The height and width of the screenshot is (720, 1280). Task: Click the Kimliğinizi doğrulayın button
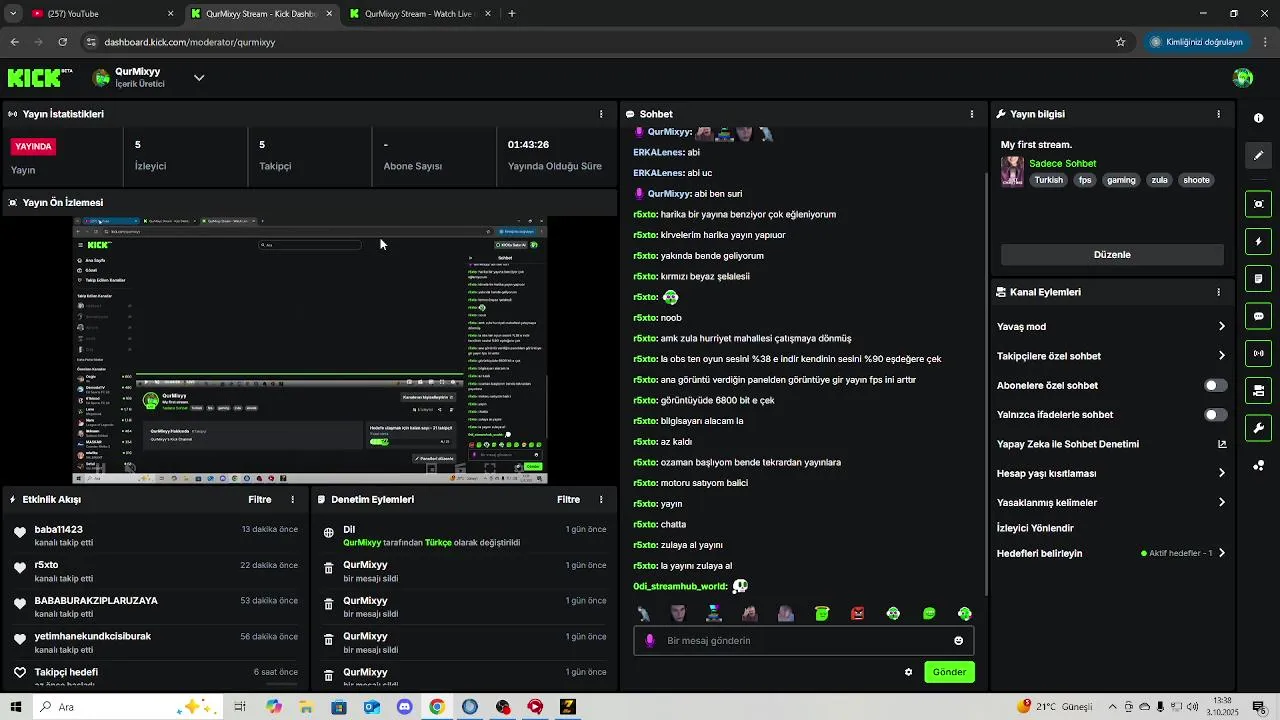pyautogui.click(x=1197, y=42)
